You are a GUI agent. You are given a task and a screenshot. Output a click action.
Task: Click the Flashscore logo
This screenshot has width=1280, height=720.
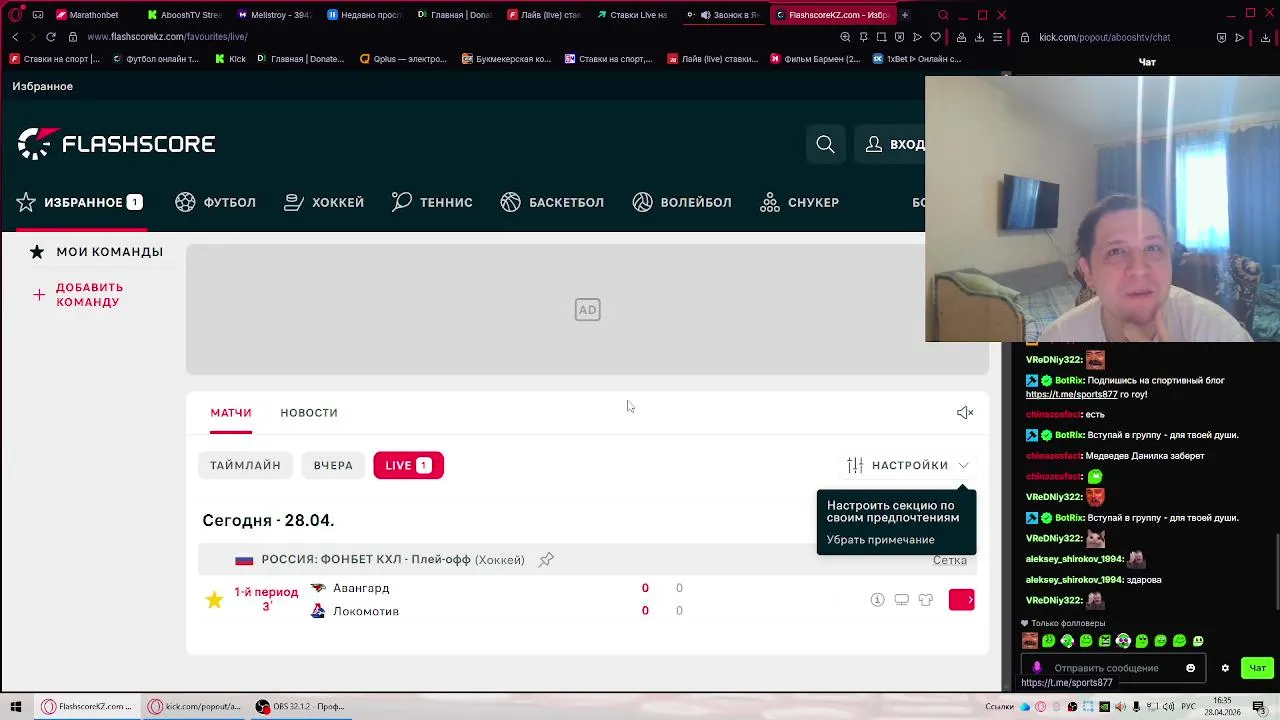(116, 144)
